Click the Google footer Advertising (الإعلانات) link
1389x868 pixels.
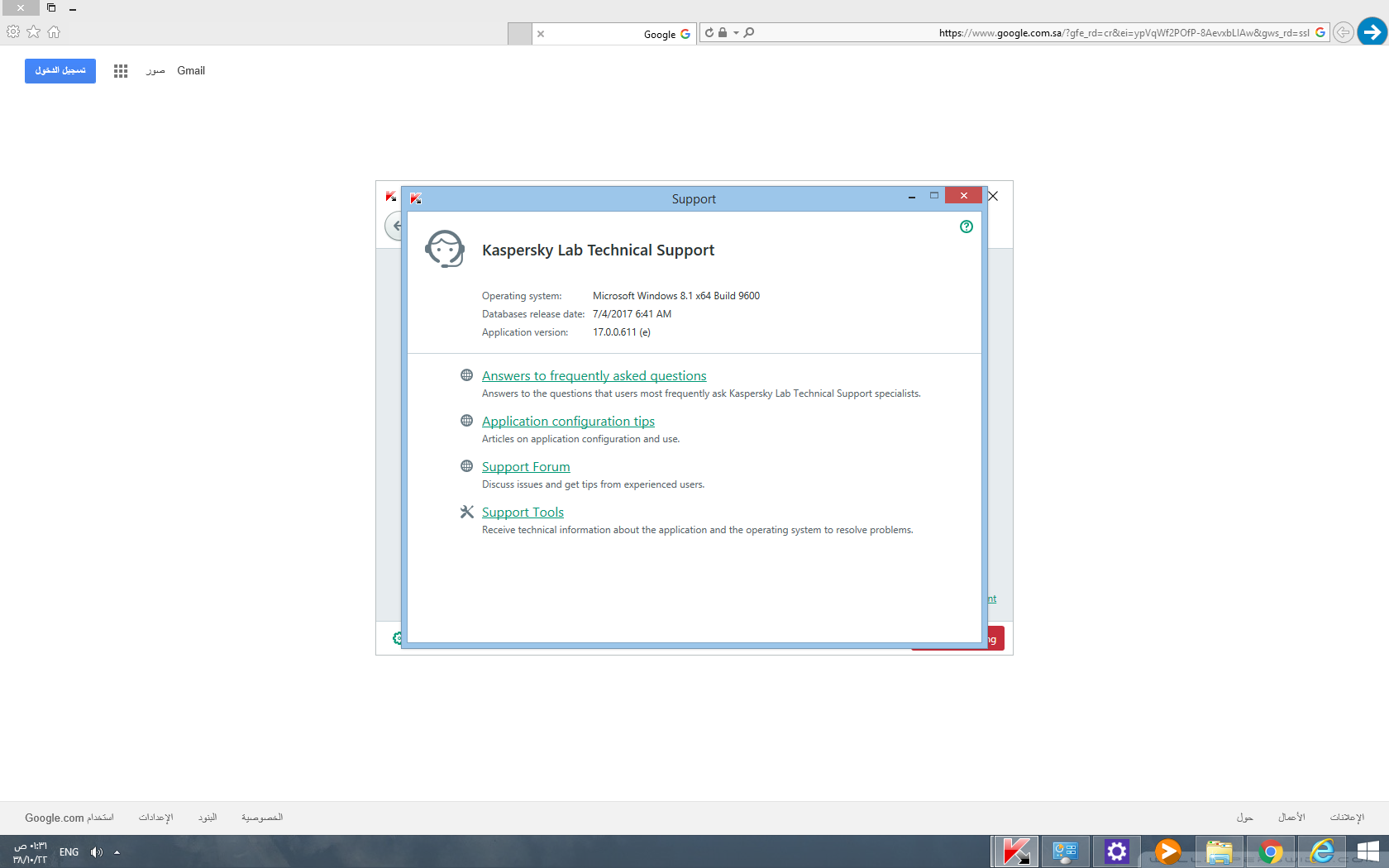pyautogui.click(x=1347, y=818)
